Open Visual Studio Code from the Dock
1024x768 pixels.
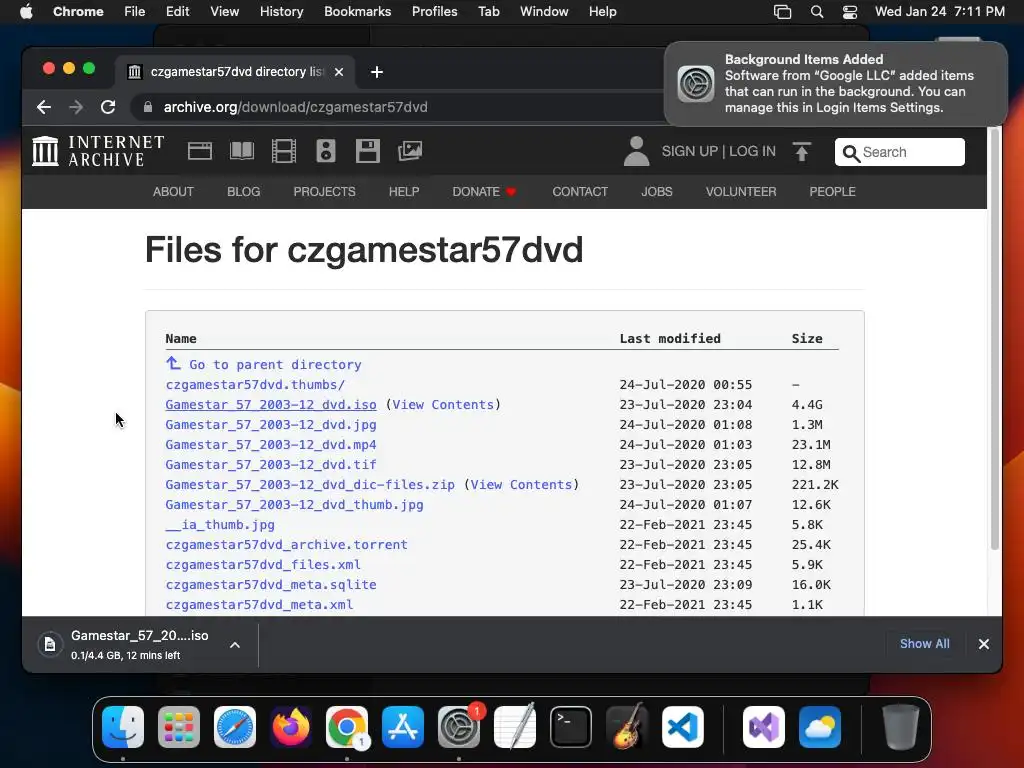[683, 727]
